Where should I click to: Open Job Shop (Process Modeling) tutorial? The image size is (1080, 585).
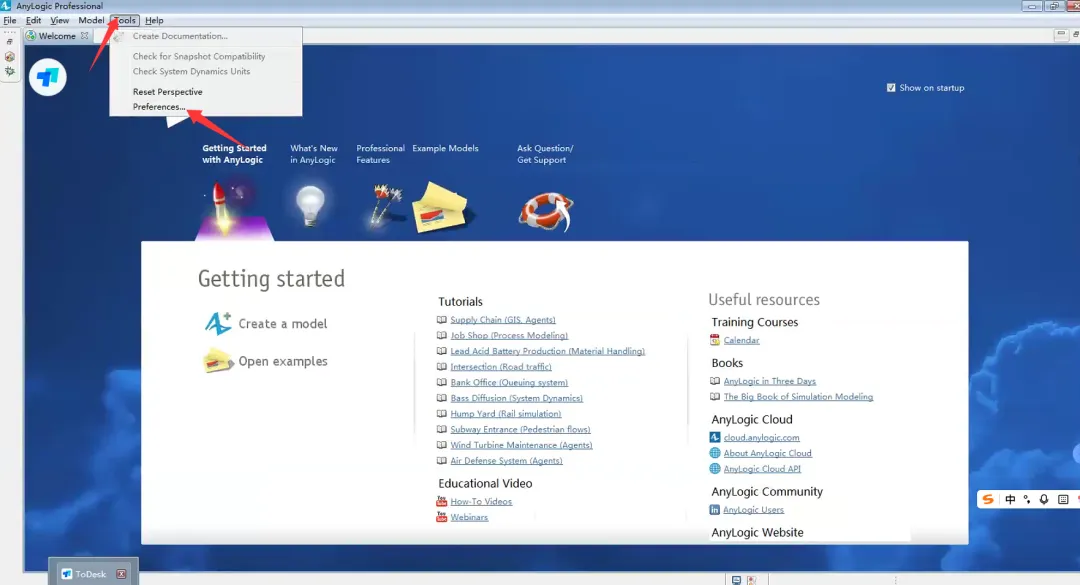point(509,336)
